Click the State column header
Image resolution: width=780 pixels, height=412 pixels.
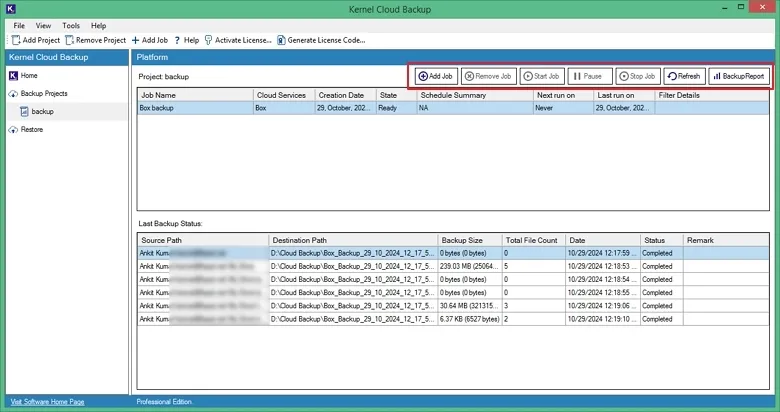[396, 95]
